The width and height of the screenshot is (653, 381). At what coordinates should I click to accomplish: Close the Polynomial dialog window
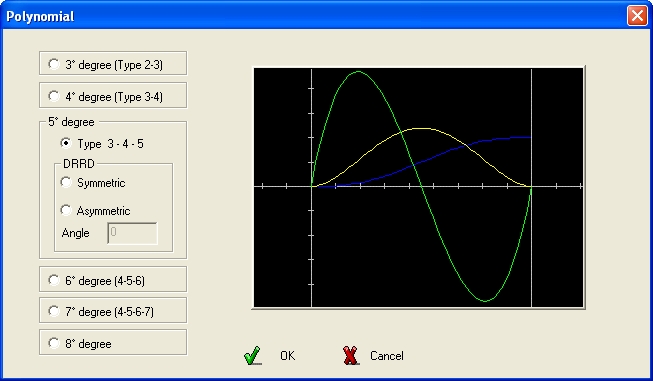coord(637,16)
